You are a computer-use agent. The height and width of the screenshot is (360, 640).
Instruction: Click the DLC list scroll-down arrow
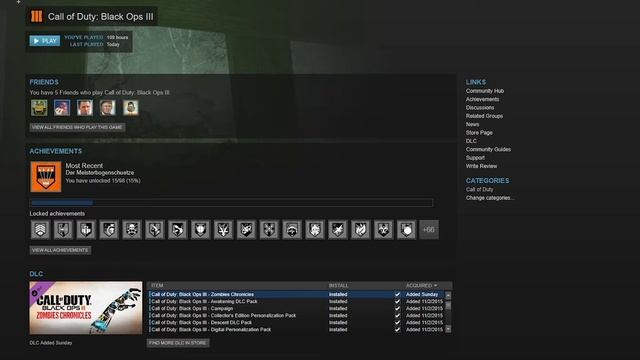point(448,329)
